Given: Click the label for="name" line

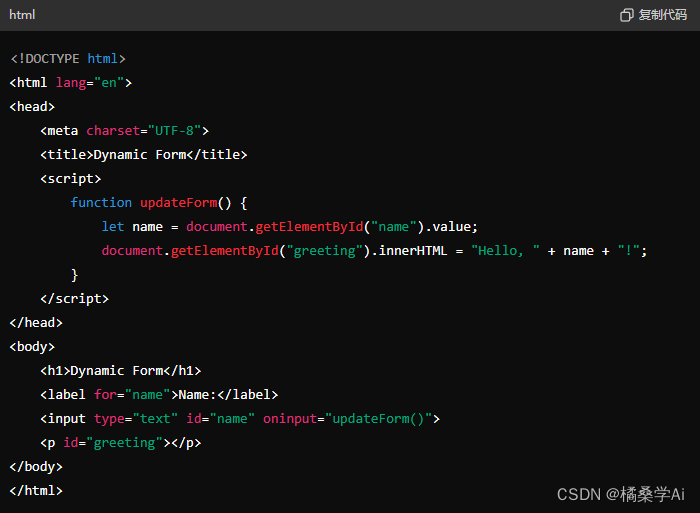Looking at the screenshot, I should [159, 395].
